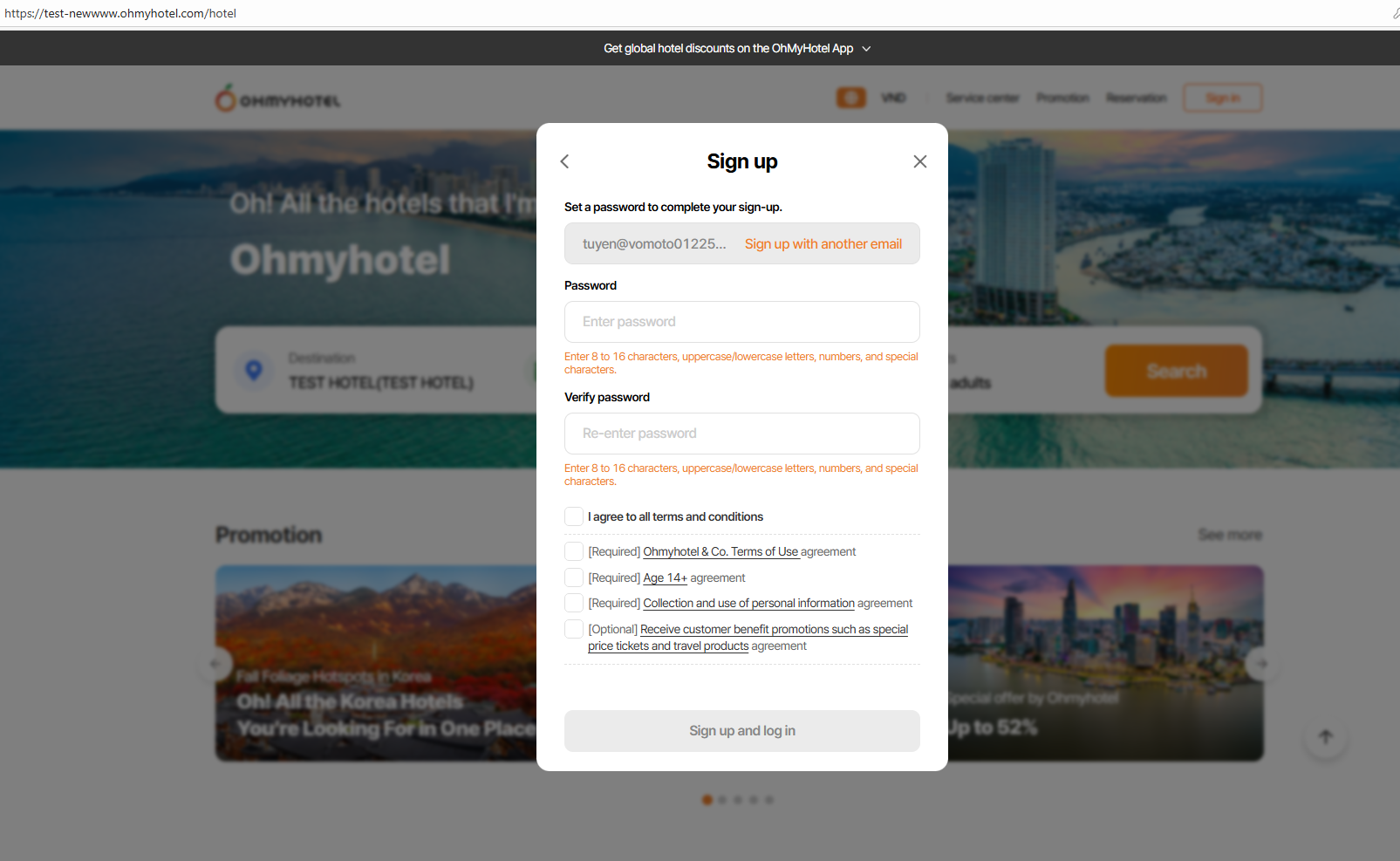Go to previous promotion slide arrow
This screenshot has height=861, width=1400.
[215, 664]
